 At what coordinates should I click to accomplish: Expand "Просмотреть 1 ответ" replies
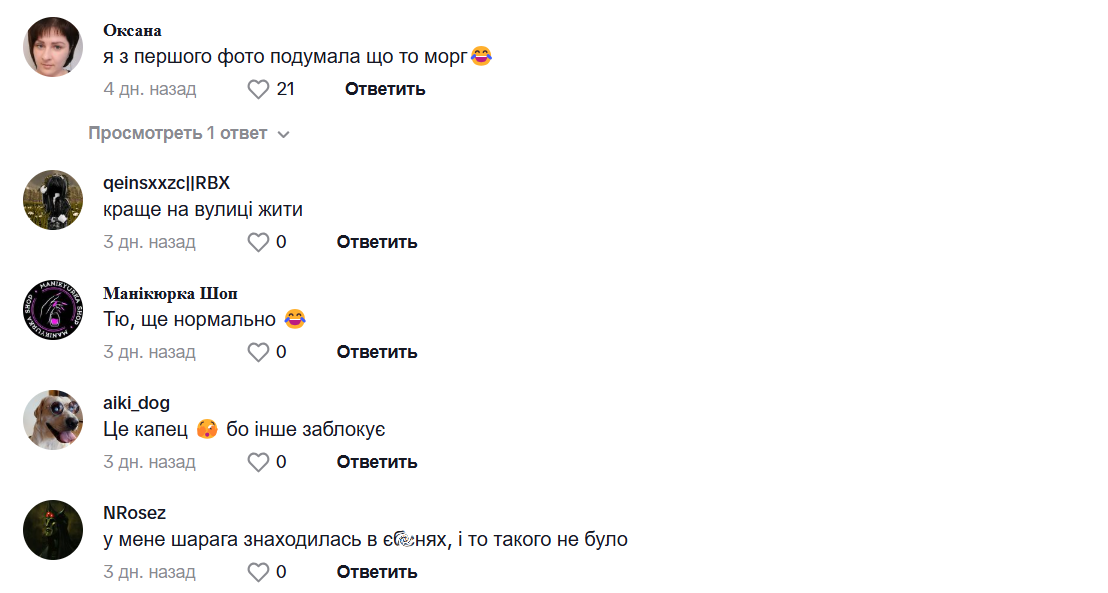(177, 133)
